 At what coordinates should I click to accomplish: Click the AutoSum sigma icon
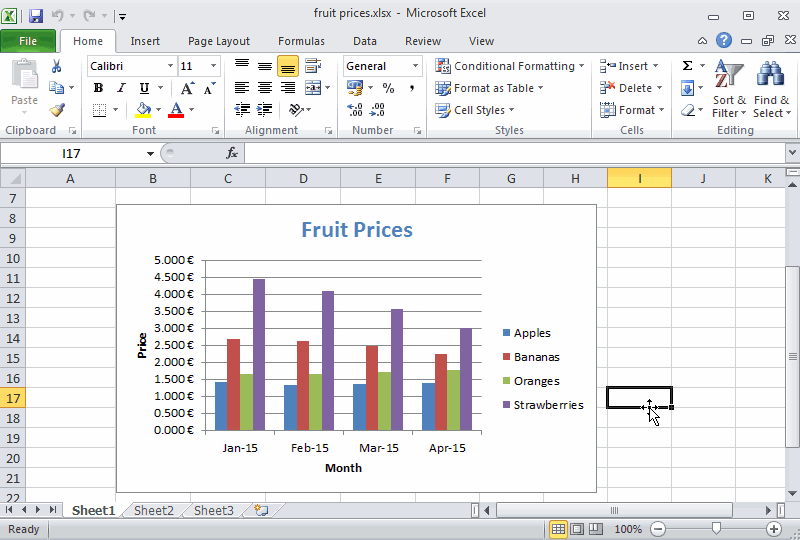click(x=688, y=66)
